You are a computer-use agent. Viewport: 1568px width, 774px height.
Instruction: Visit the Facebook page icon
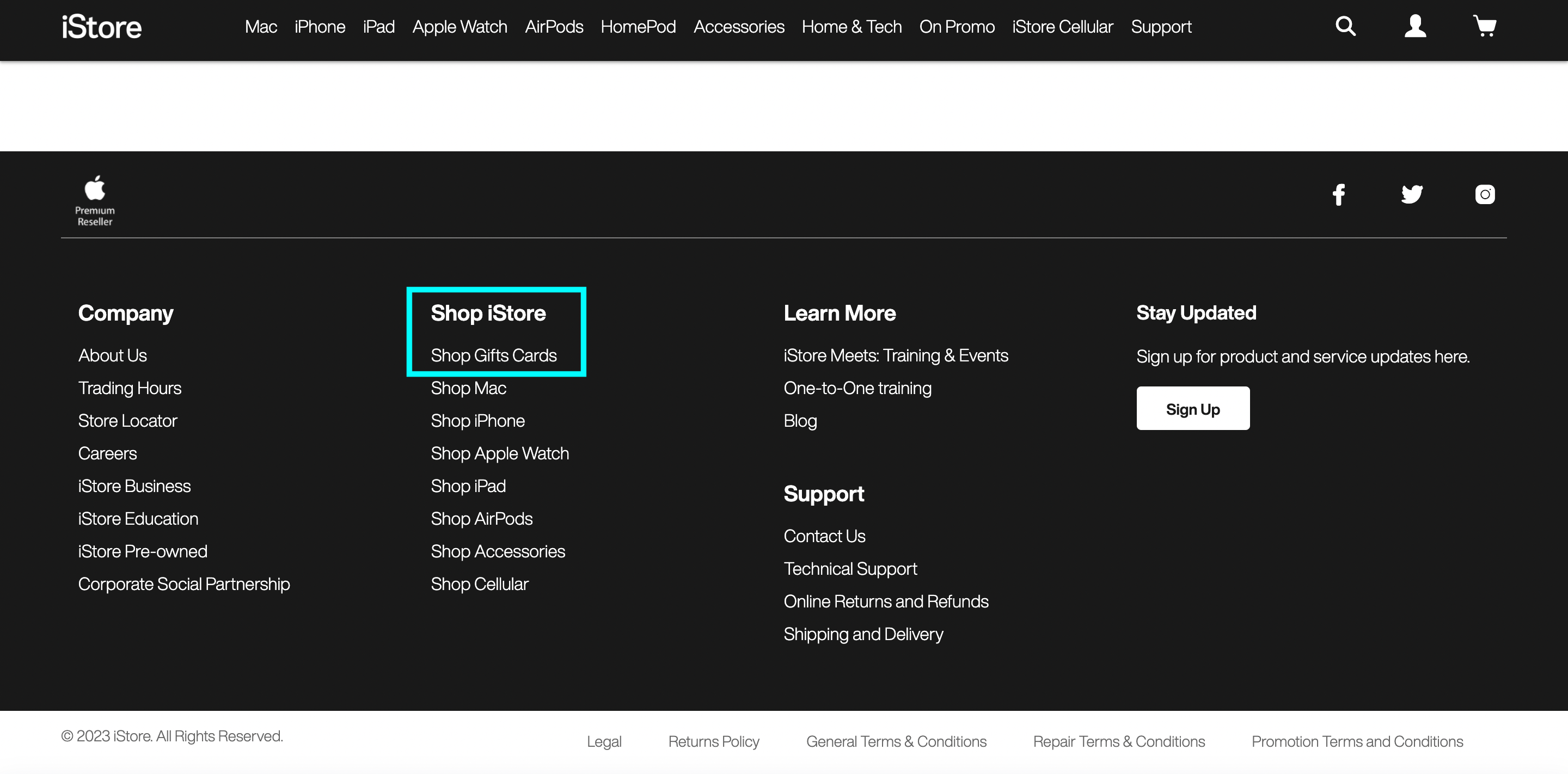click(1339, 195)
